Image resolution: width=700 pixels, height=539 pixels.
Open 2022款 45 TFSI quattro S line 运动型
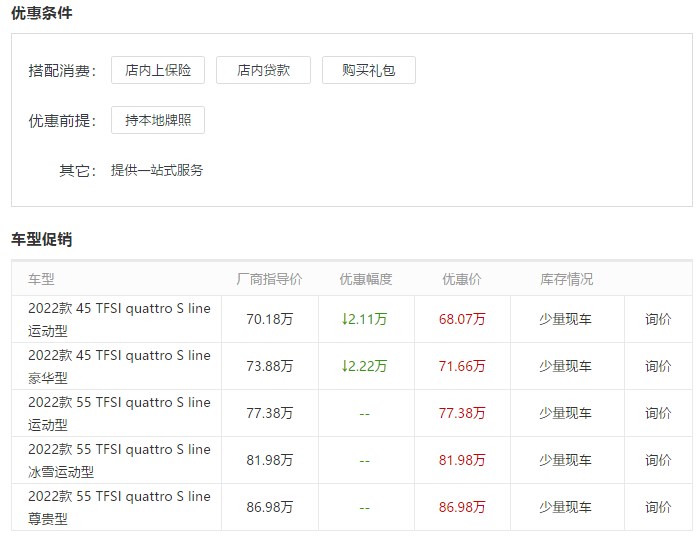(119, 320)
